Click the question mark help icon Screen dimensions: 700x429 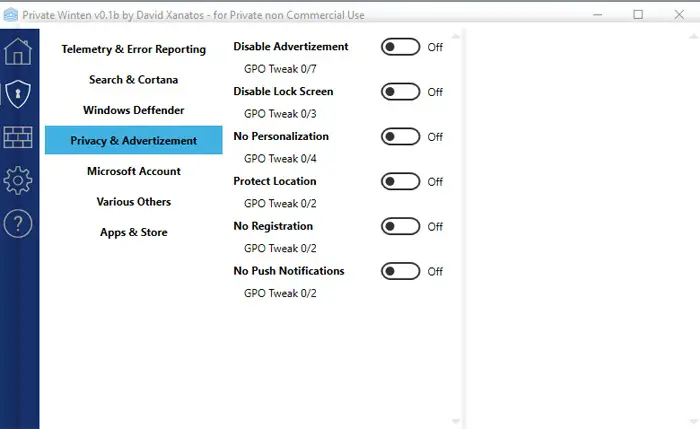pos(18,225)
